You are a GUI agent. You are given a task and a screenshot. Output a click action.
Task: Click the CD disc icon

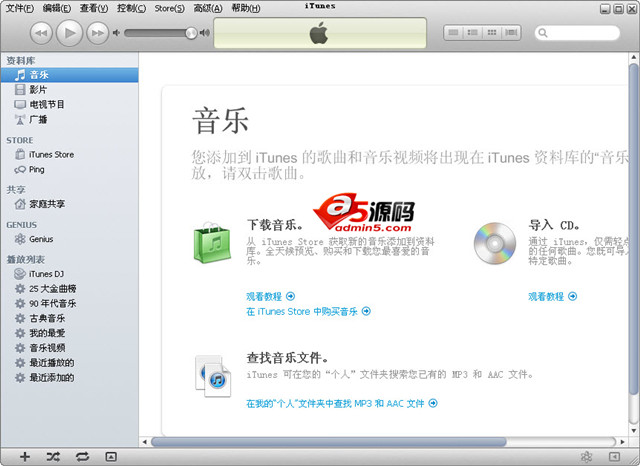coord(495,243)
